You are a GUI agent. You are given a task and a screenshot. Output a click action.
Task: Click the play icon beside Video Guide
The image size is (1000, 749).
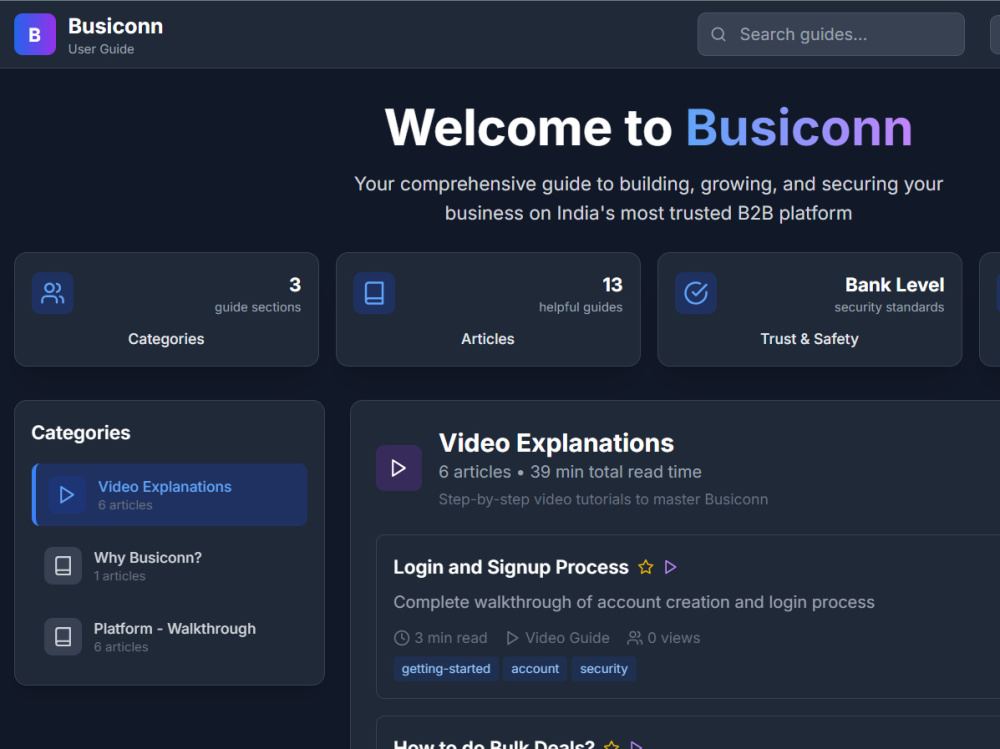pyautogui.click(x=512, y=638)
